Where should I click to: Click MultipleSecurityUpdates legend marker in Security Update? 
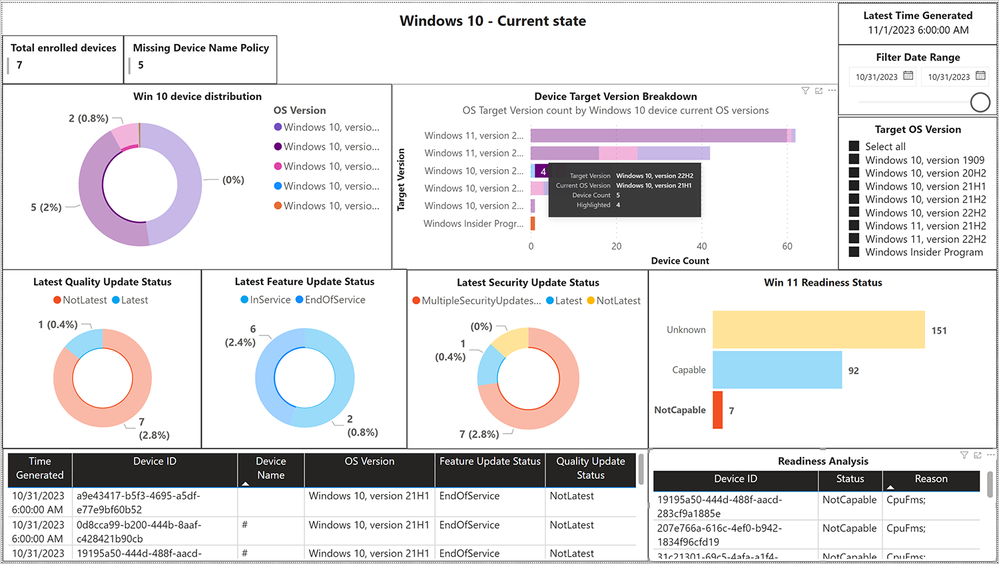(416, 301)
